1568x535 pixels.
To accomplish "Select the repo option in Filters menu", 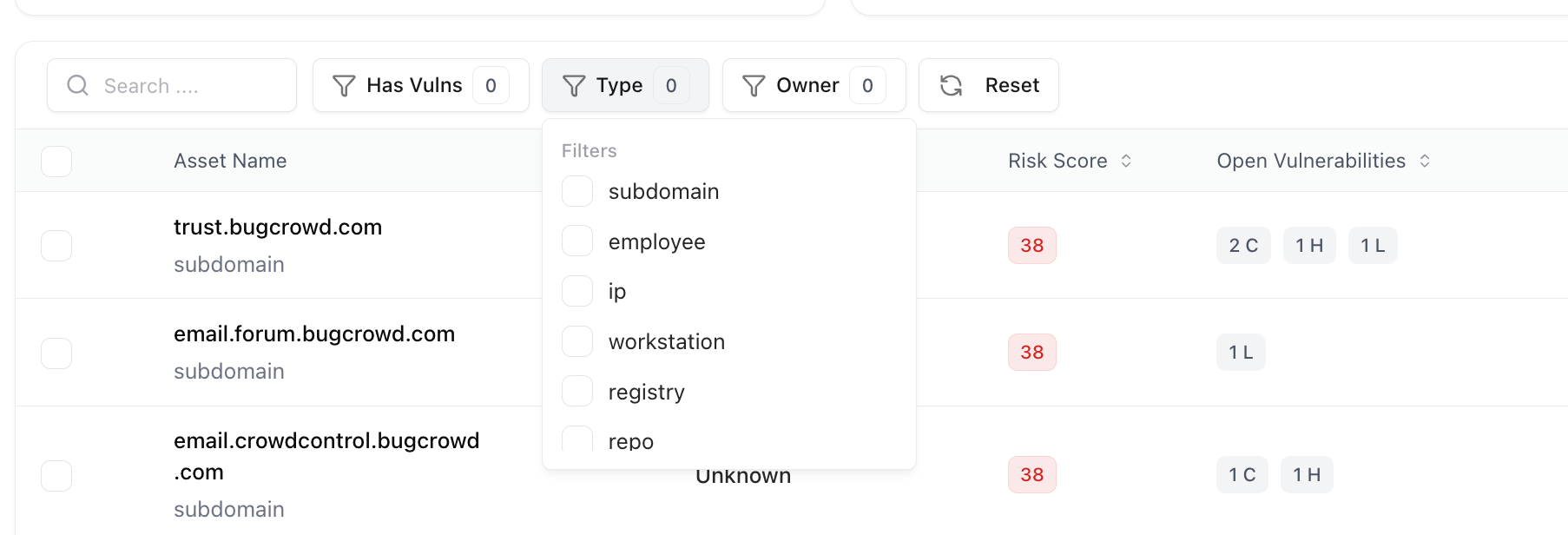I will click(x=577, y=440).
